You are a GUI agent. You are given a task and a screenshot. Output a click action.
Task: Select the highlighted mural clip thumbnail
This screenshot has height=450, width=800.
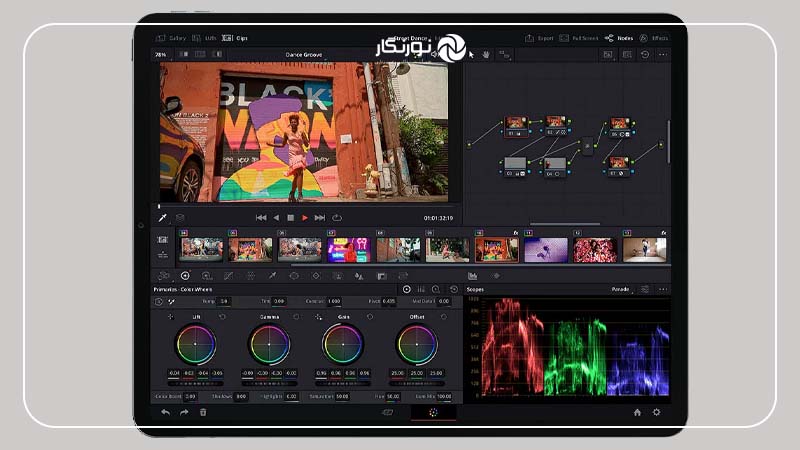496,249
